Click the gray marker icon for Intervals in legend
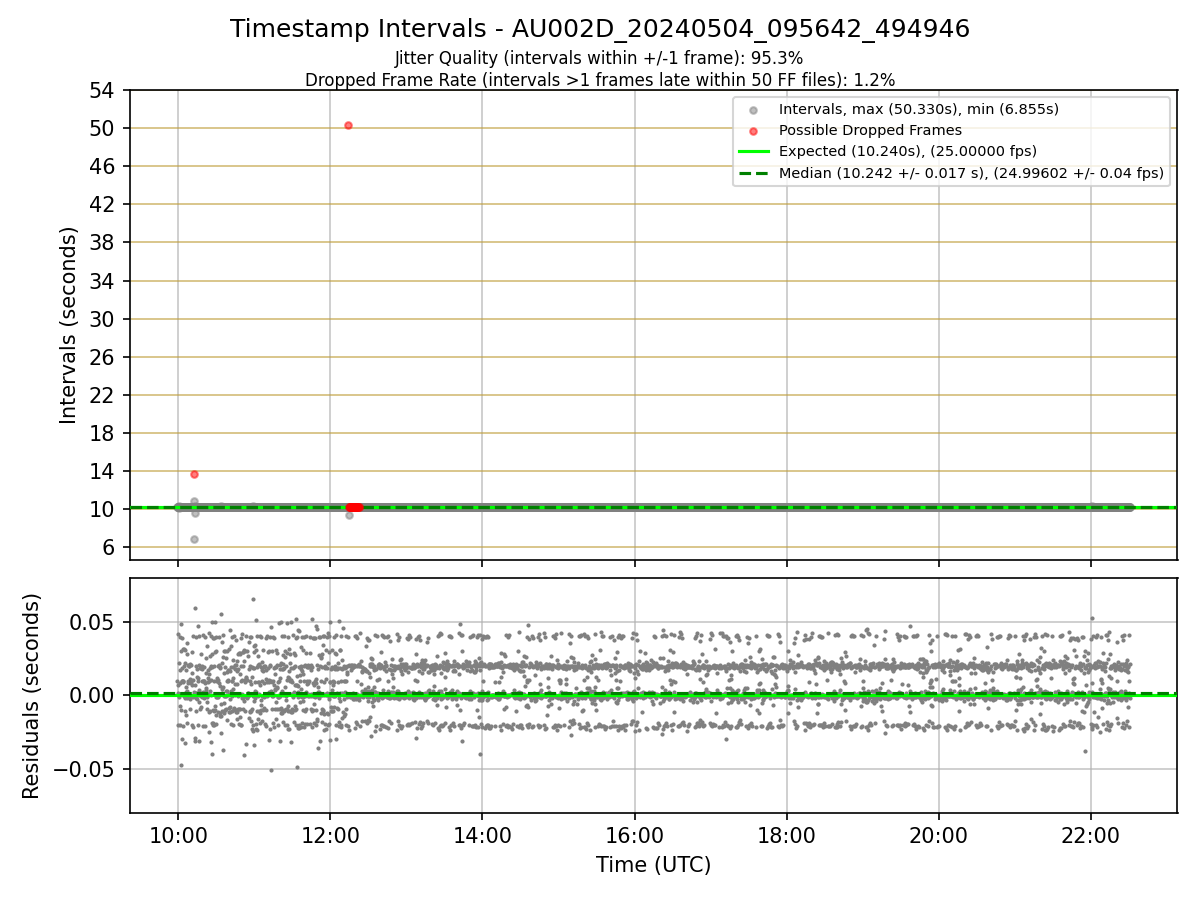Image resolution: width=1200 pixels, height=900 pixels. 753,110
